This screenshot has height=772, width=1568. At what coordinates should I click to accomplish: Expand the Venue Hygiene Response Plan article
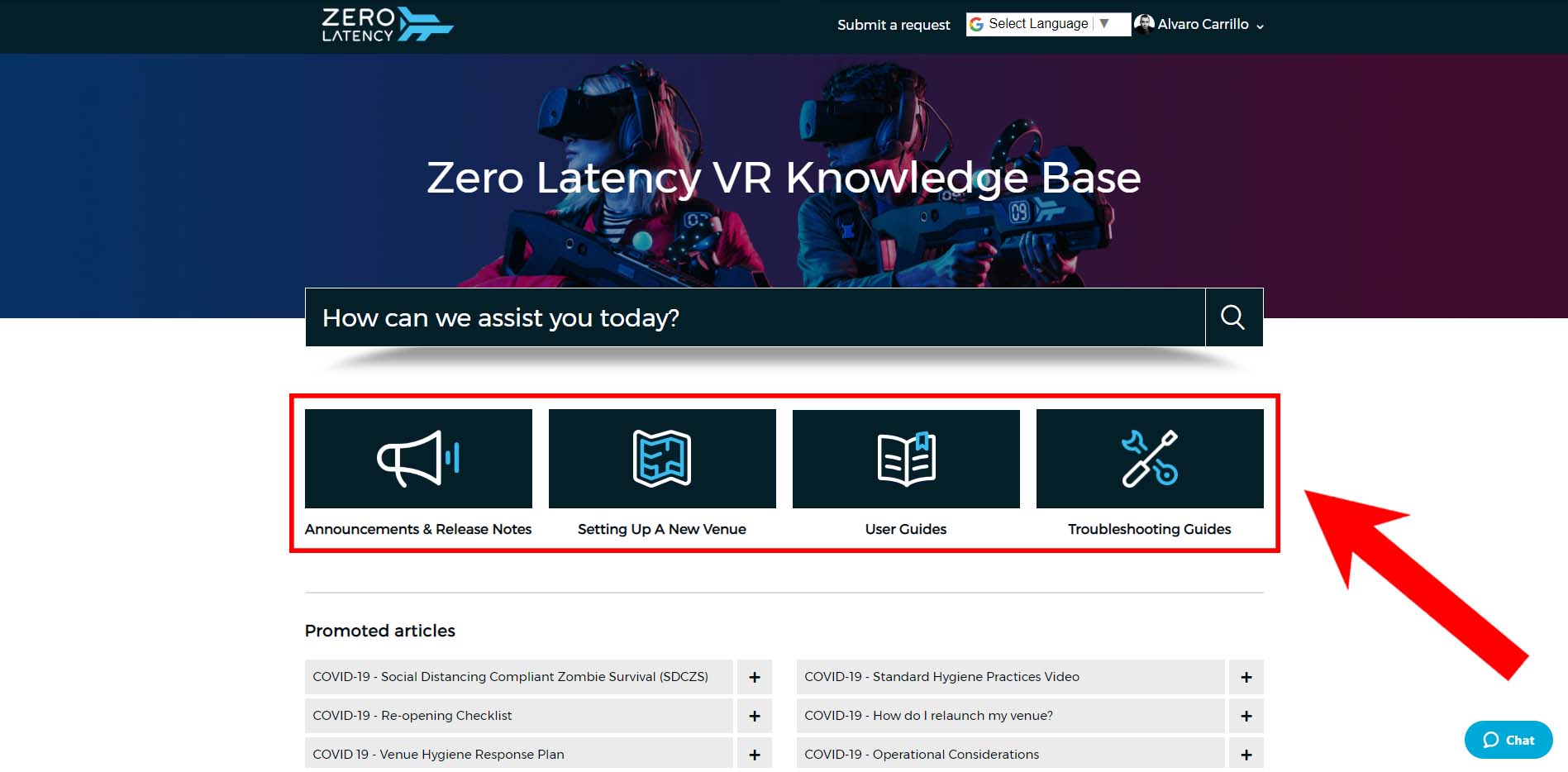(x=755, y=754)
